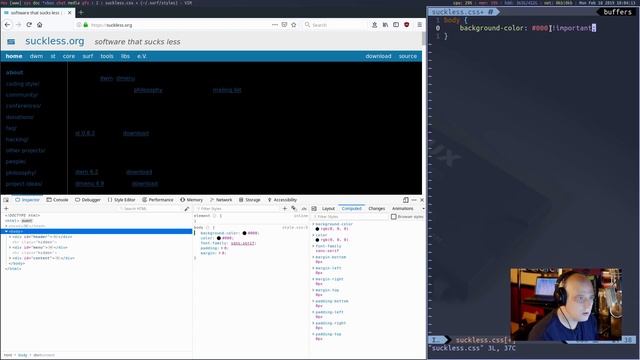Click background-color black swatch in Rules
This screenshot has width=640, height=360.
[x=244, y=233]
